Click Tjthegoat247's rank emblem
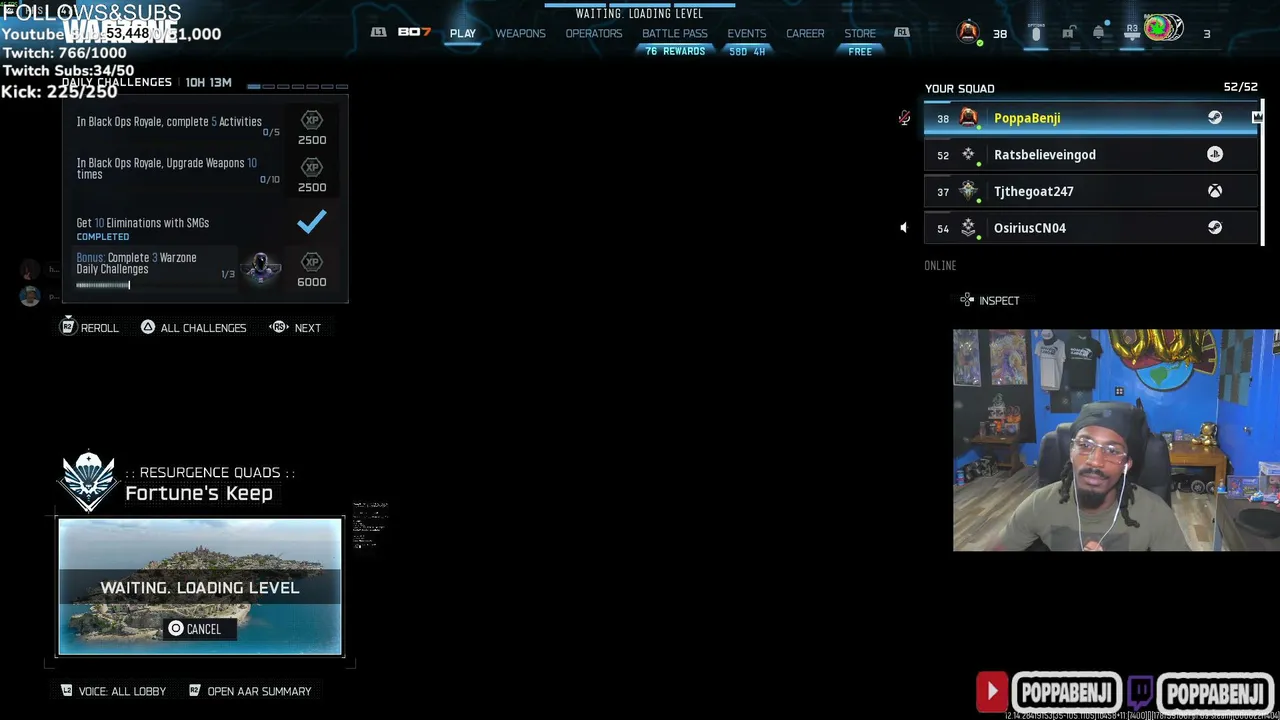 (x=968, y=191)
